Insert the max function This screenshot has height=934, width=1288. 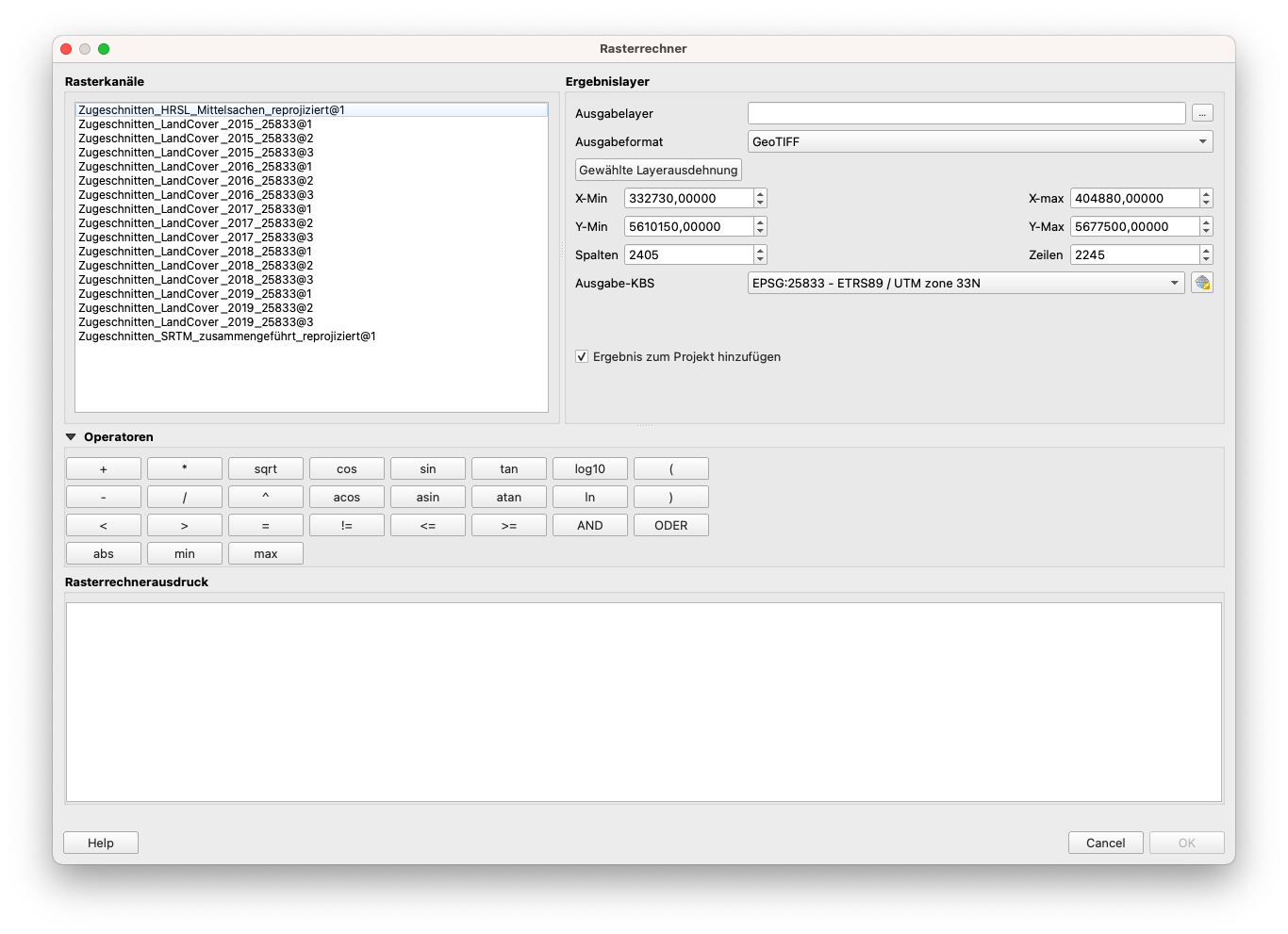pos(266,553)
